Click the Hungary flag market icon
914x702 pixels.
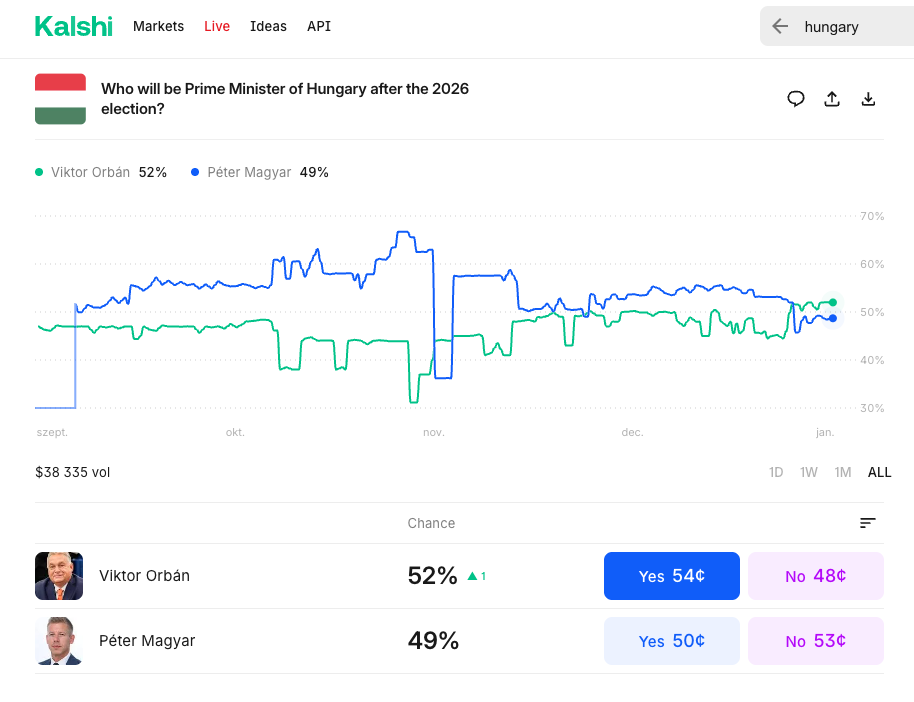pyautogui.click(x=60, y=99)
